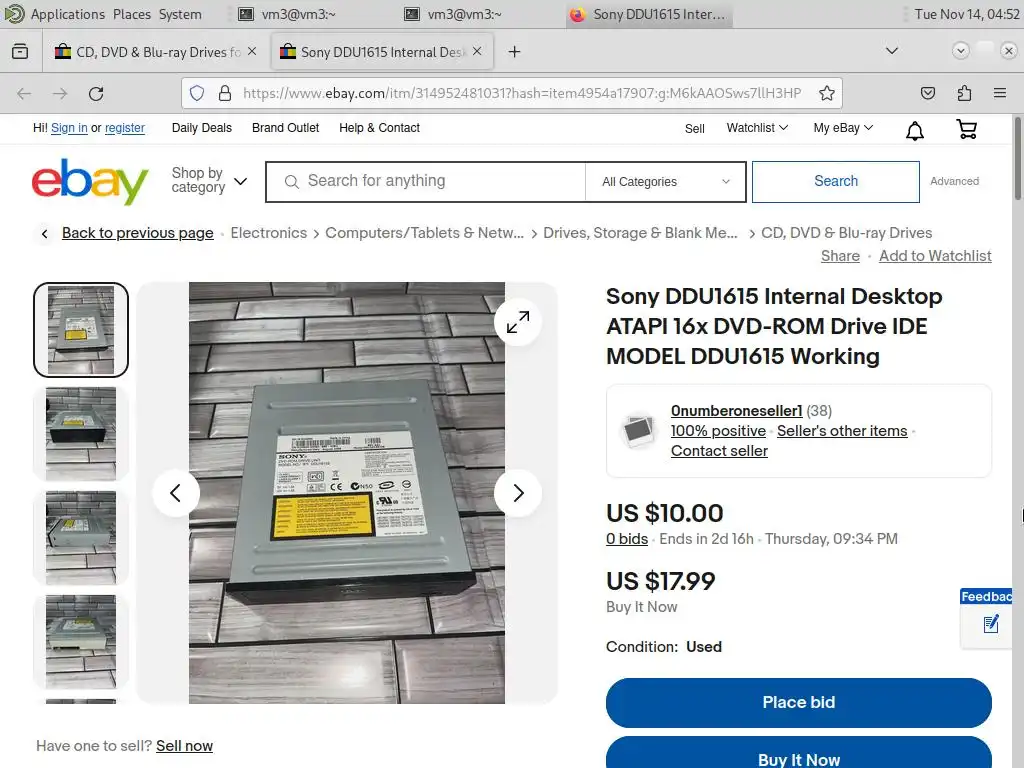Viewport: 1024px width, 768px height.
Task: Open the eBay notifications bell
Action: point(914,131)
